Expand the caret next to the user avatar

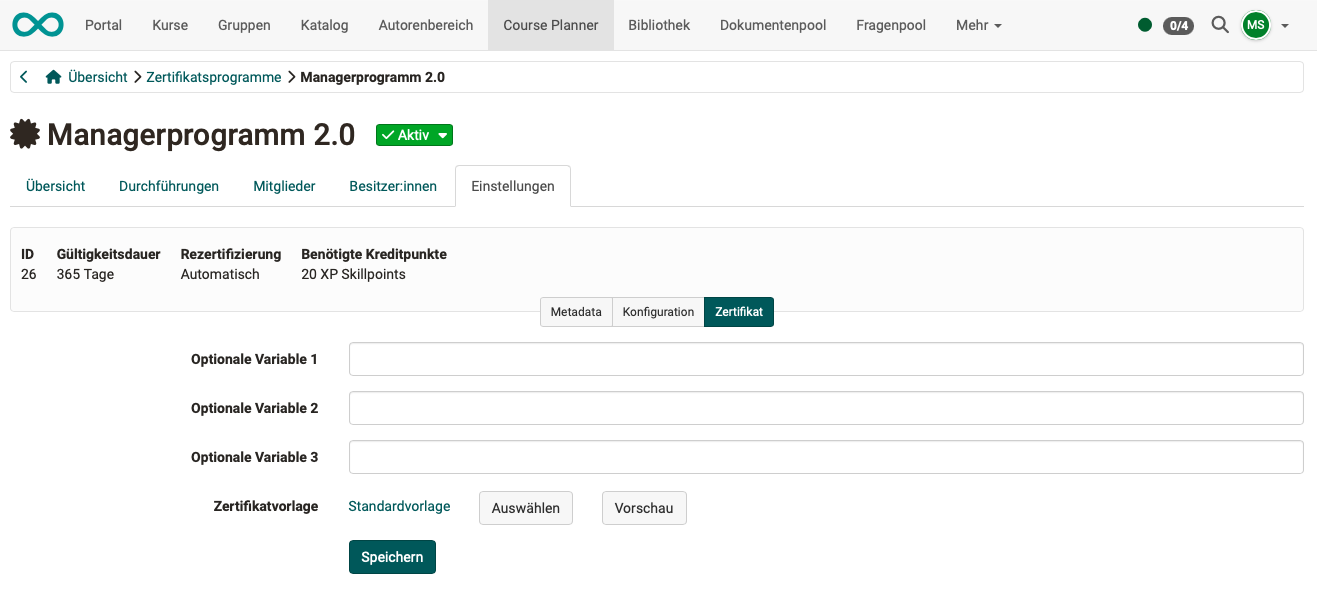pos(1283,25)
